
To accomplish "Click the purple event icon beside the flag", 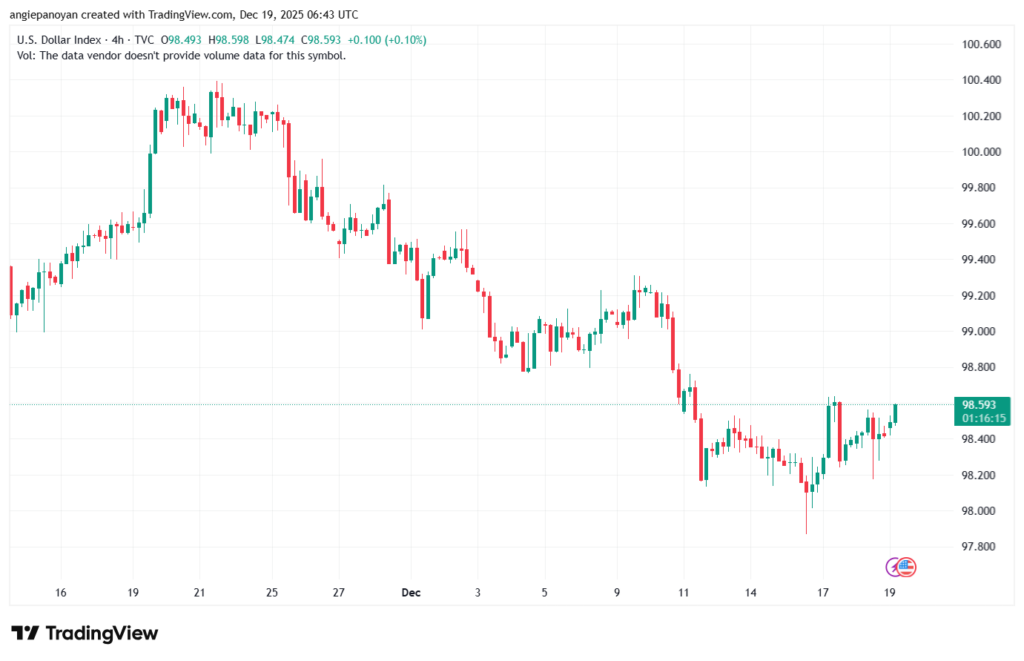I will pyautogui.click(x=892, y=567).
